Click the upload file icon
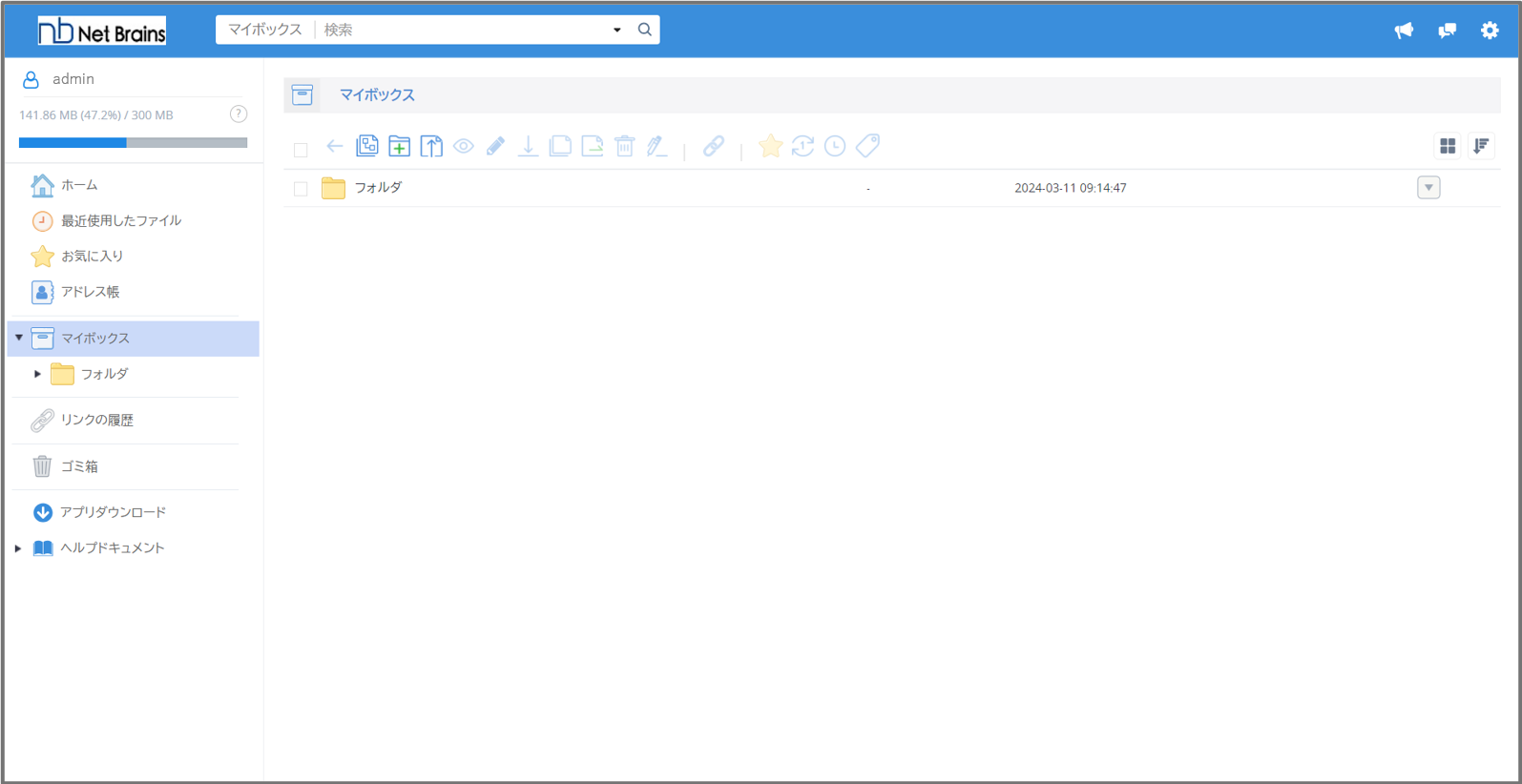Screen dimensions: 1522x784 tap(431, 146)
